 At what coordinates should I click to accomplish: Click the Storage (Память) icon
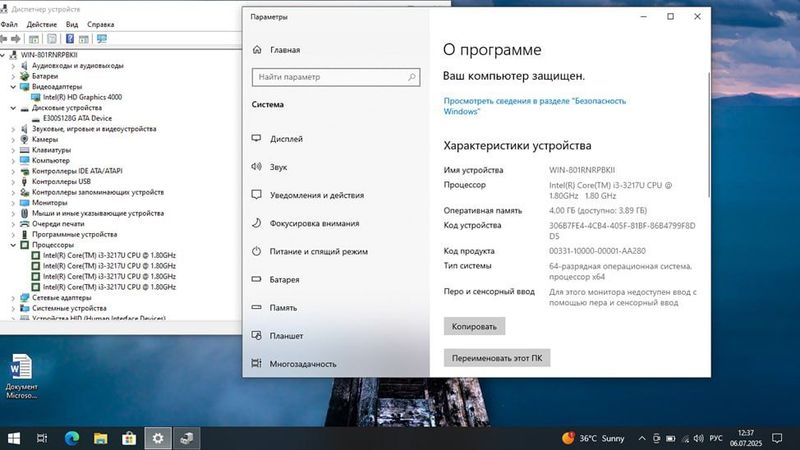point(257,307)
